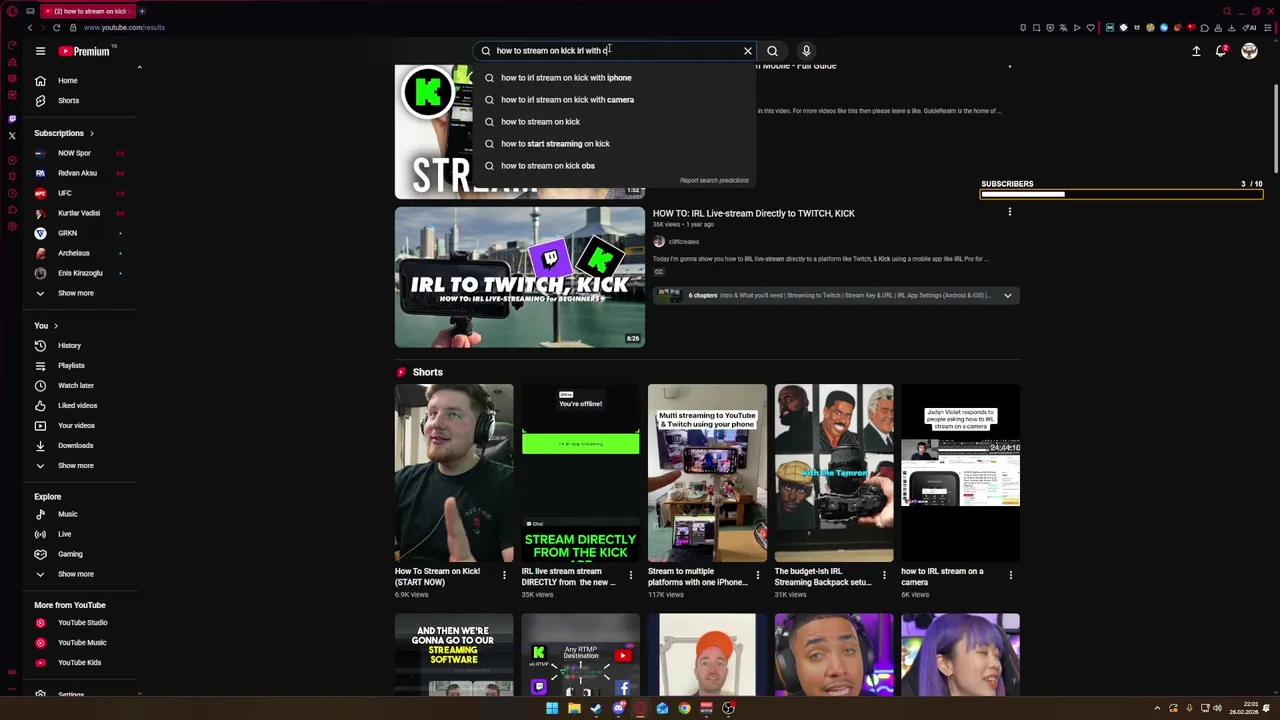Click the address bar URL www.youtube.com/results
Screen dimensions: 1280x720
click(x=124, y=27)
